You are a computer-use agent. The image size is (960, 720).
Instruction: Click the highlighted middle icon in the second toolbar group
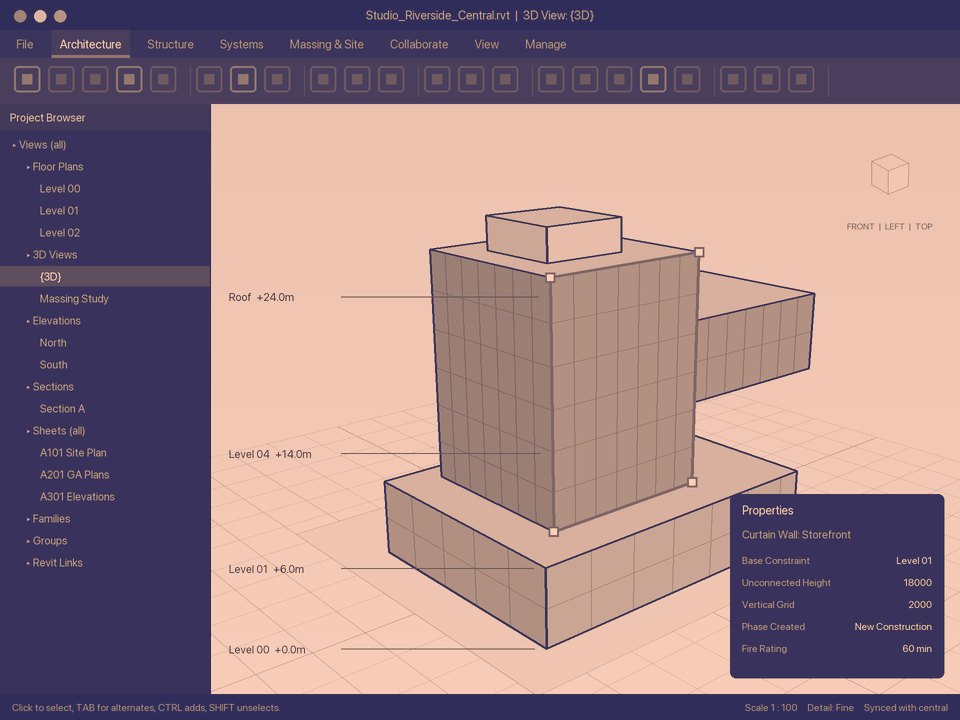pos(243,80)
